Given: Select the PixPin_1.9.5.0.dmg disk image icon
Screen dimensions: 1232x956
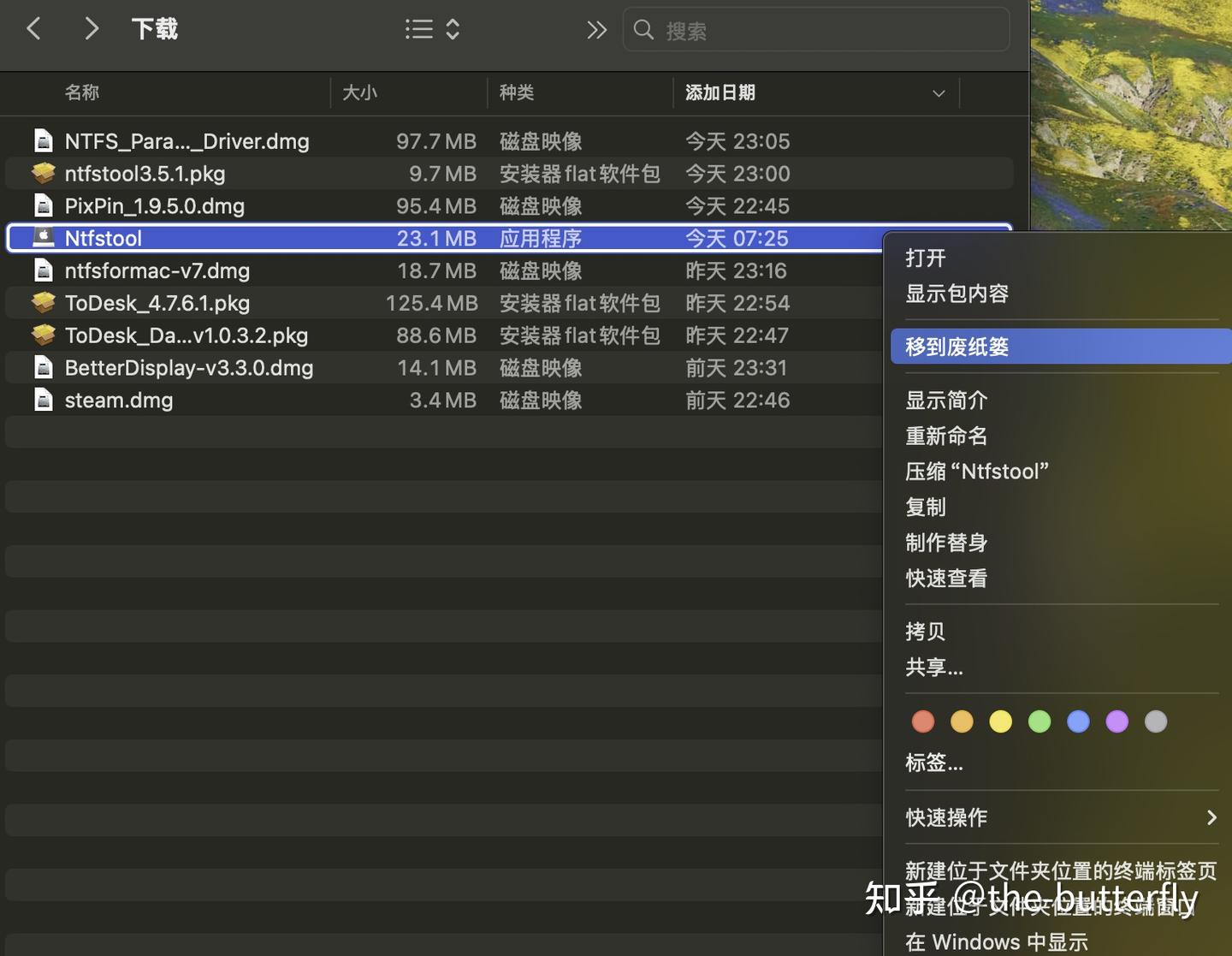Looking at the screenshot, I should (x=43, y=205).
